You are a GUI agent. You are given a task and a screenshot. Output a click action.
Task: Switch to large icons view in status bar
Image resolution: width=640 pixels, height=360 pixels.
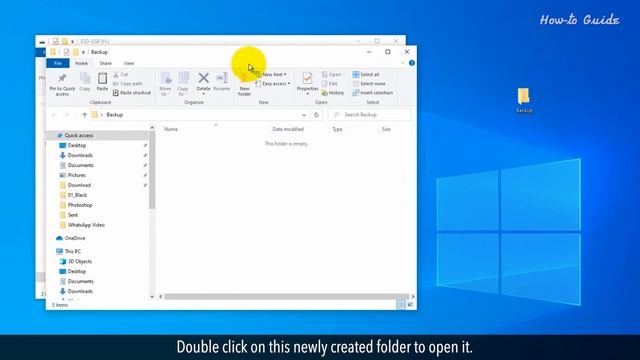click(x=410, y=304)
